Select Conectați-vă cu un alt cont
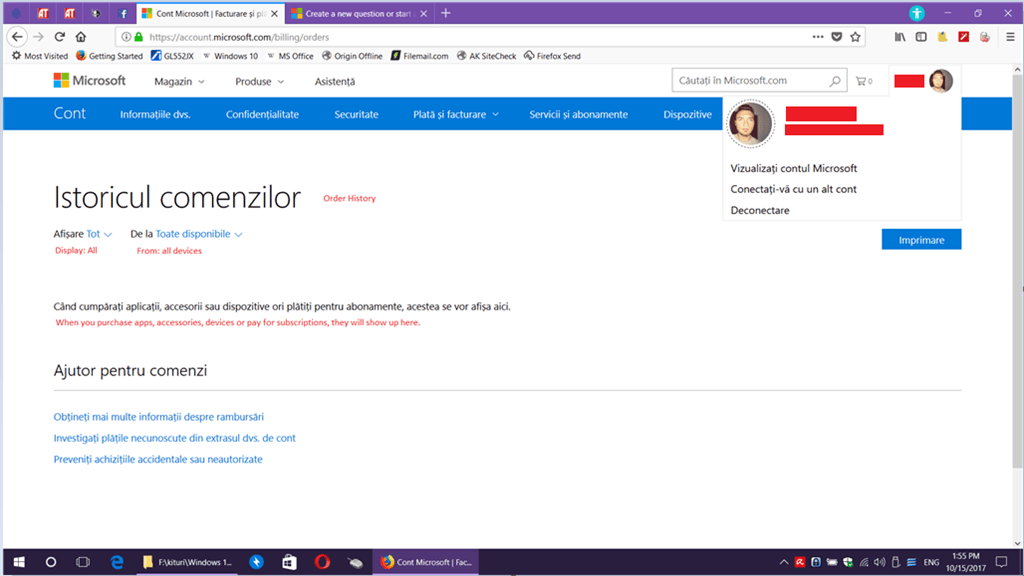This screenshot has width=1024, height=576. point(793,189)
